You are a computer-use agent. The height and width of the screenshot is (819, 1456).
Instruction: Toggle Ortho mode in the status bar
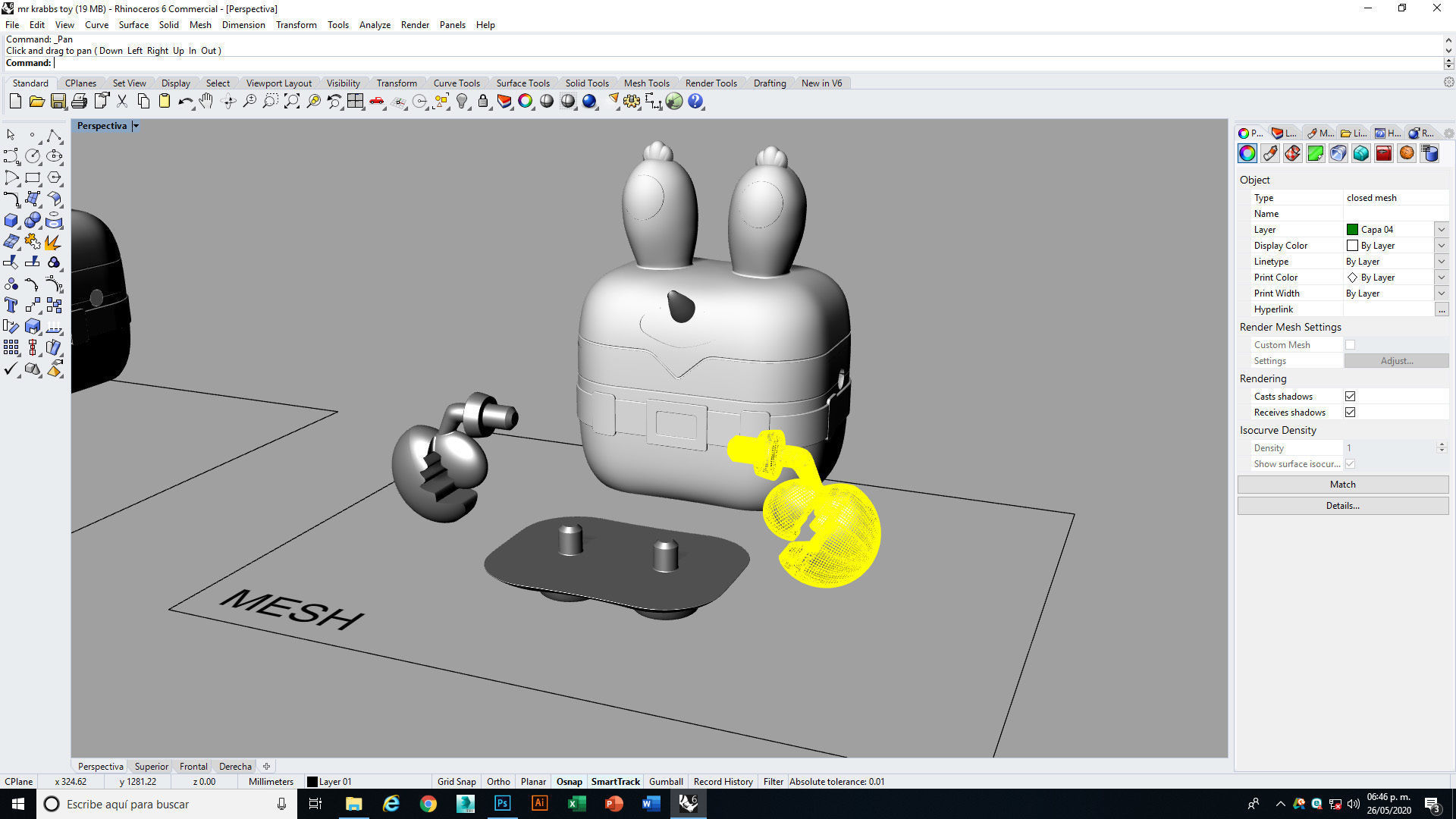point(498,781)
